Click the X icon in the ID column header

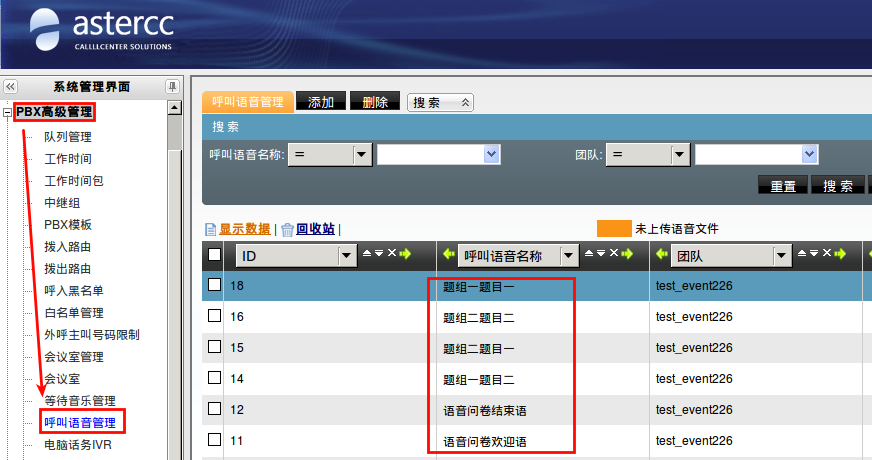pos(392,254)
